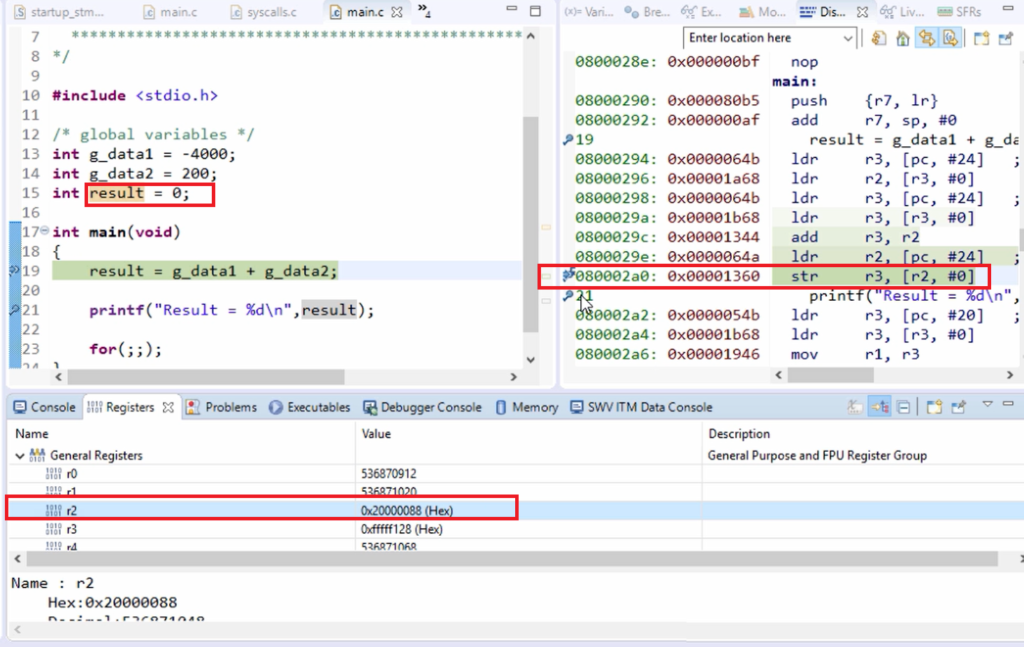Screen dimensions: 1024x647
Task: Close the active main.c tab
Action: pos(396,12)
